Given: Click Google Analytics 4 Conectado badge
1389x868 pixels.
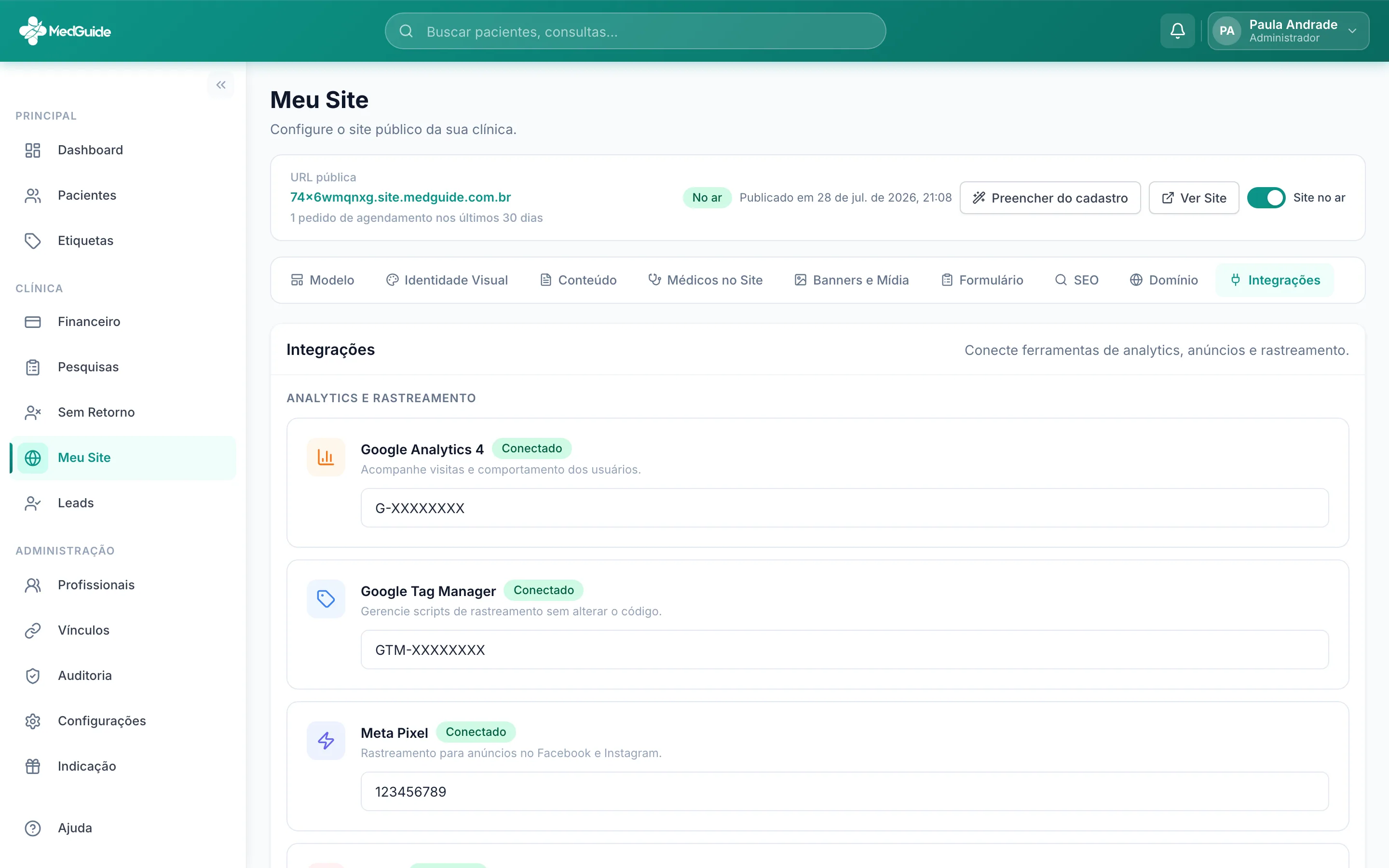Looking at the screenshot, I should coord(531,448).
